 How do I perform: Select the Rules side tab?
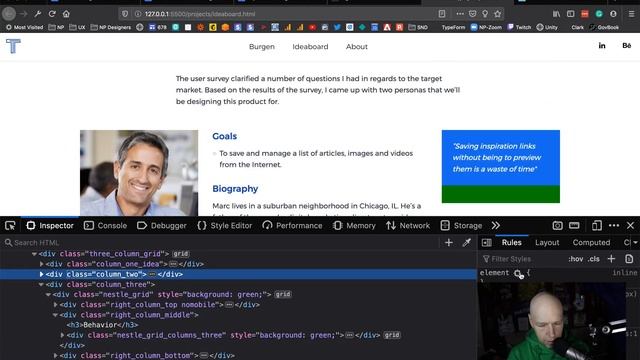(511, 242)
